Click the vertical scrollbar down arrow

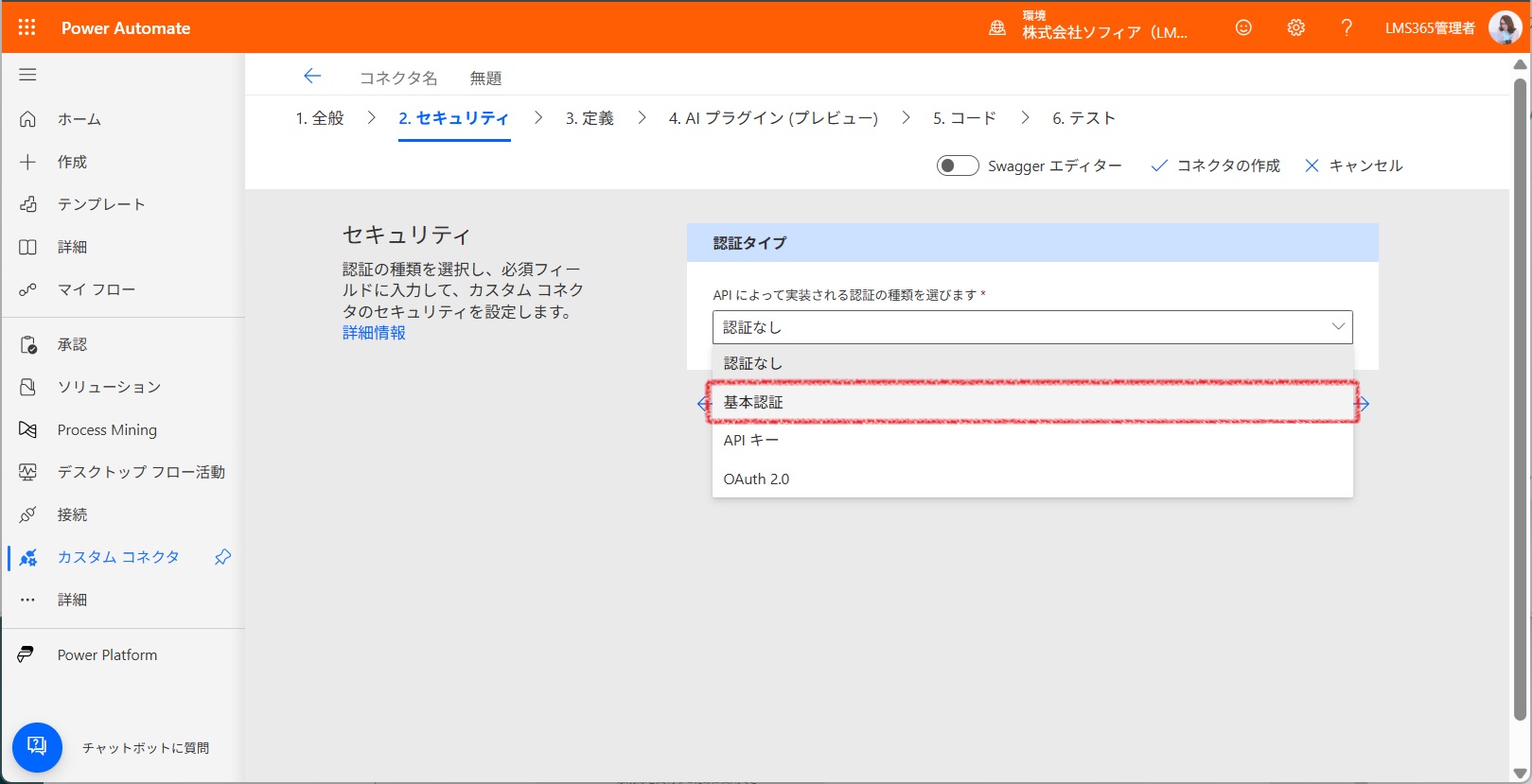(1520, 774)
